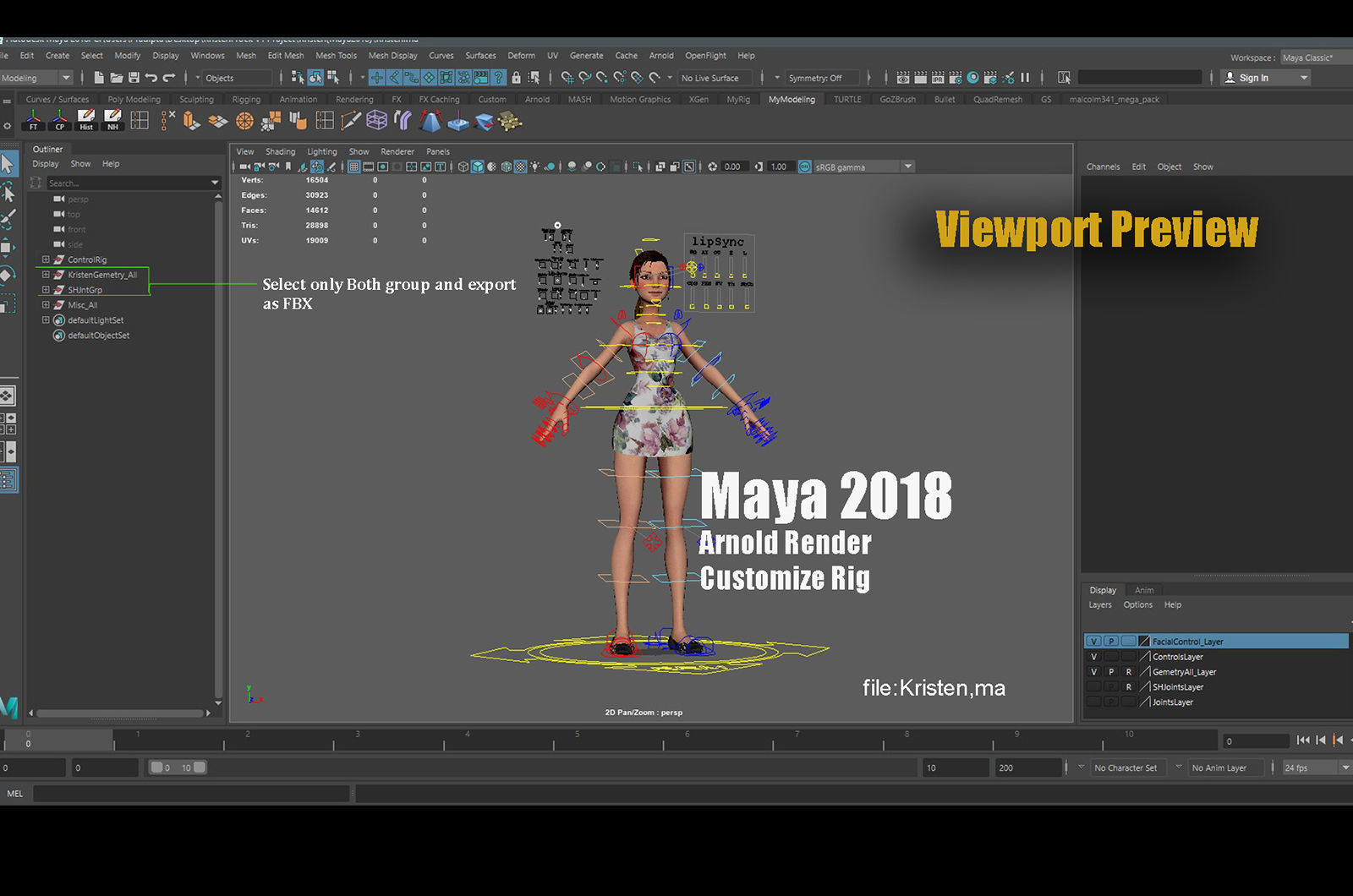Click the Open Scene folder icon
The width and height of the screenshot is (1353, 896).
click(117, 78)
